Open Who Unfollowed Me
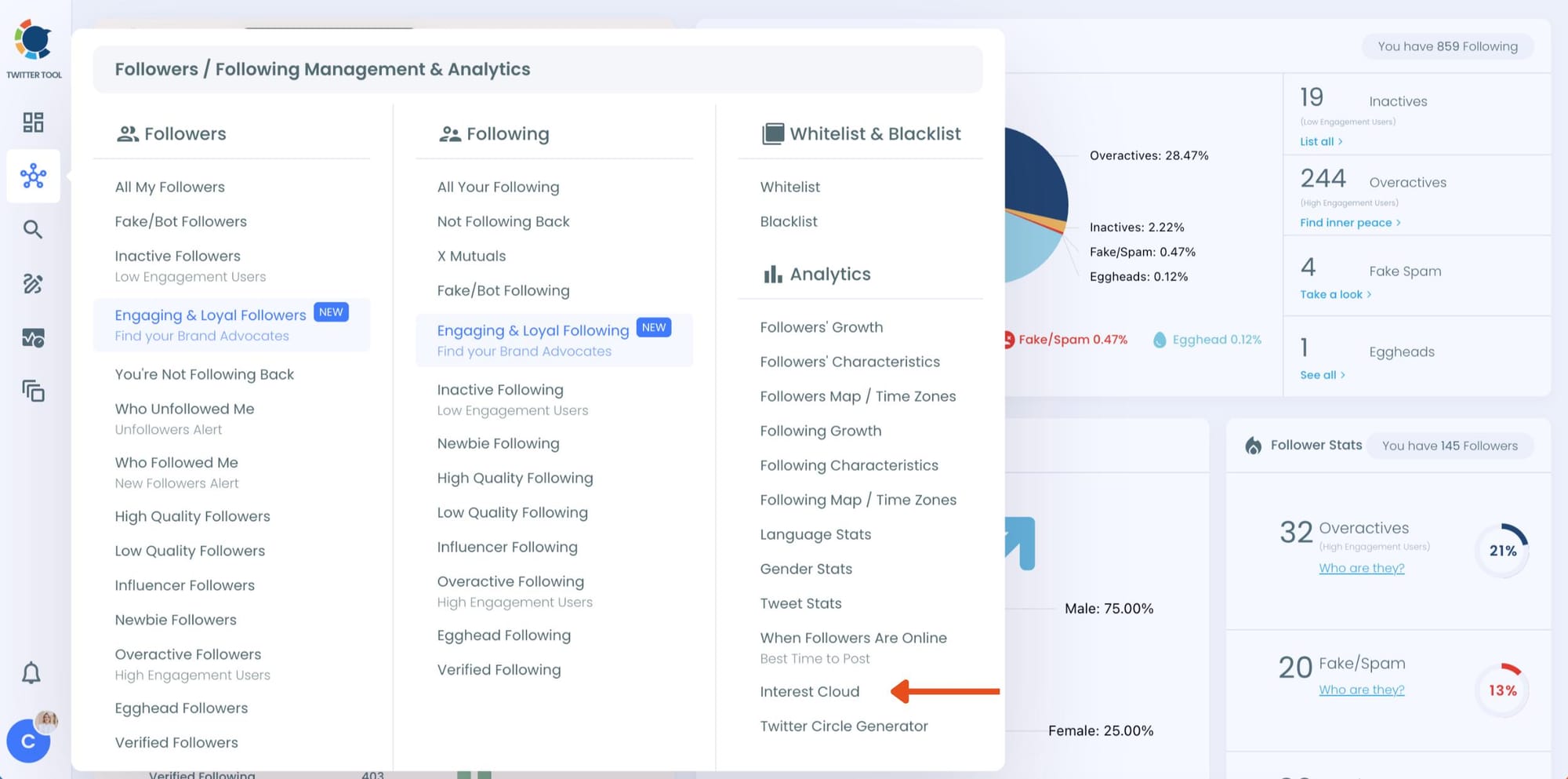Viewport: 1568px width, 779px height. [x=185, y=409]
